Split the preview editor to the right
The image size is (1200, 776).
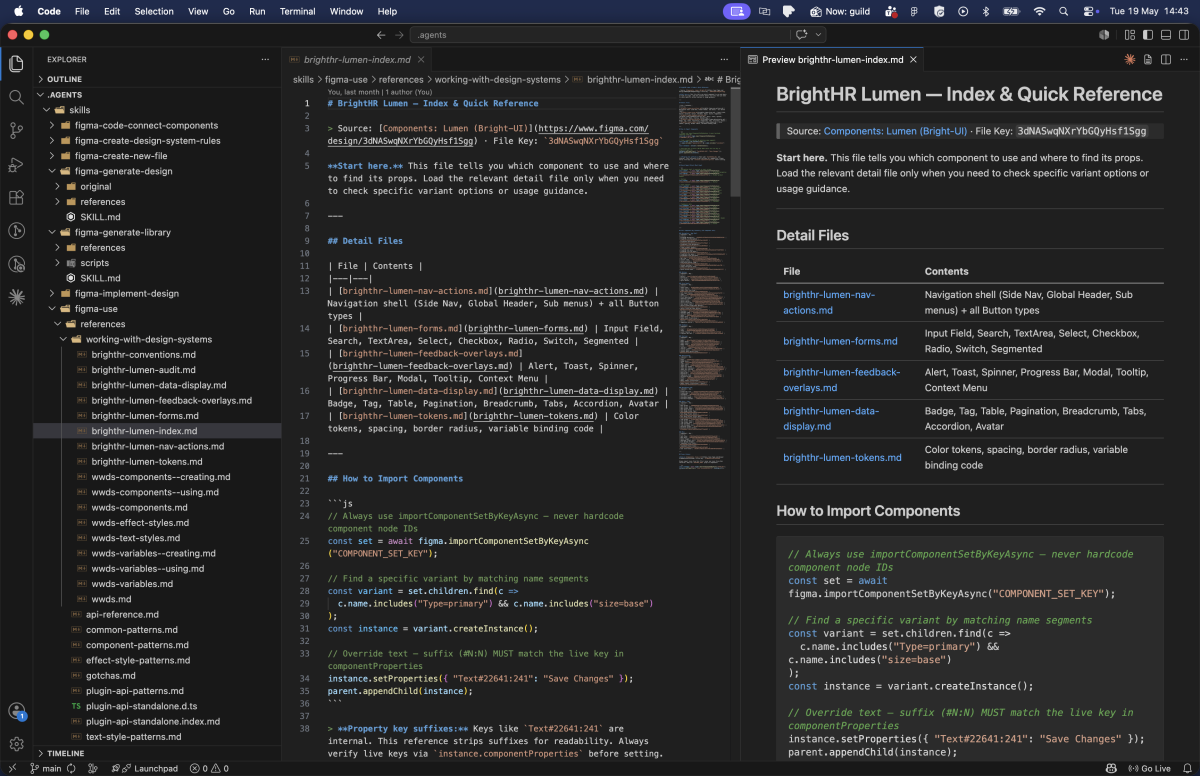[x=1165, y=59]
